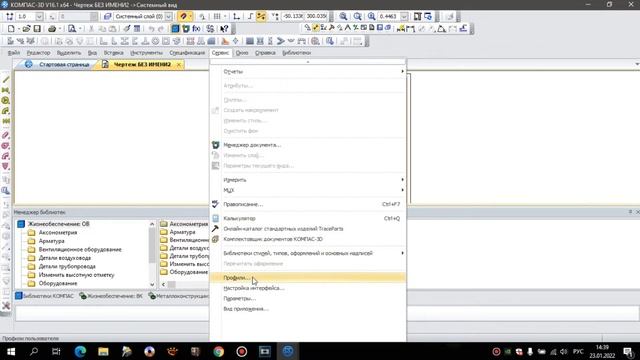Image resolution: width=640 pixels, height=360 pixels.
Task: Open Параметры from the Сервис menu
Action: (308, 298)
